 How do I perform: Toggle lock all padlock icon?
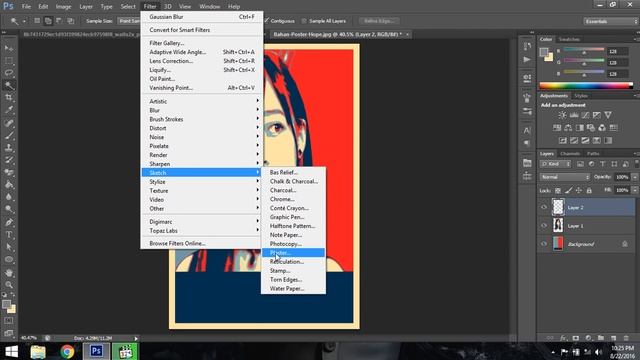(589, 190)
